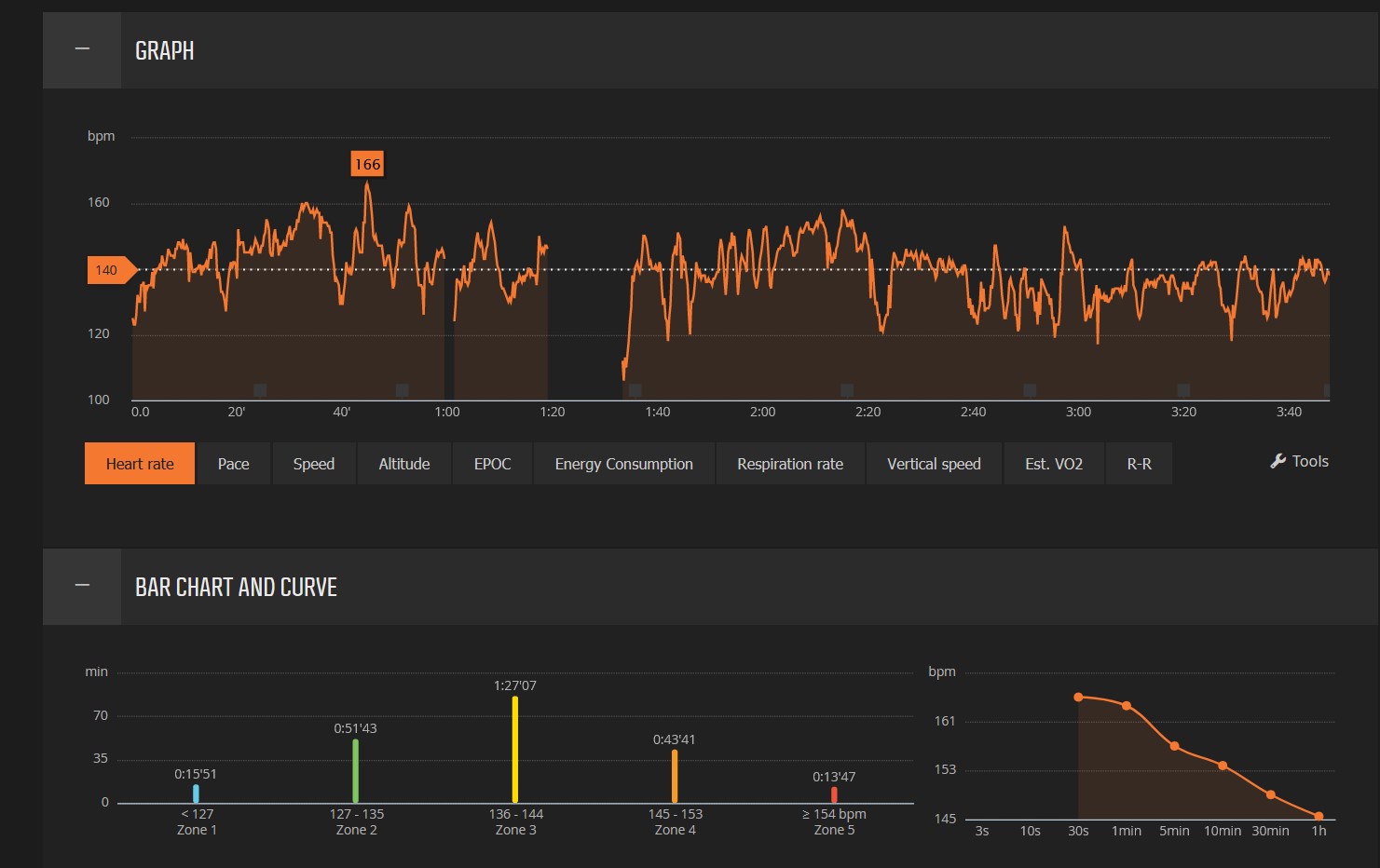The image size is (1380, 868).
Task: Switch to R-R graph
Action: 1139,464
